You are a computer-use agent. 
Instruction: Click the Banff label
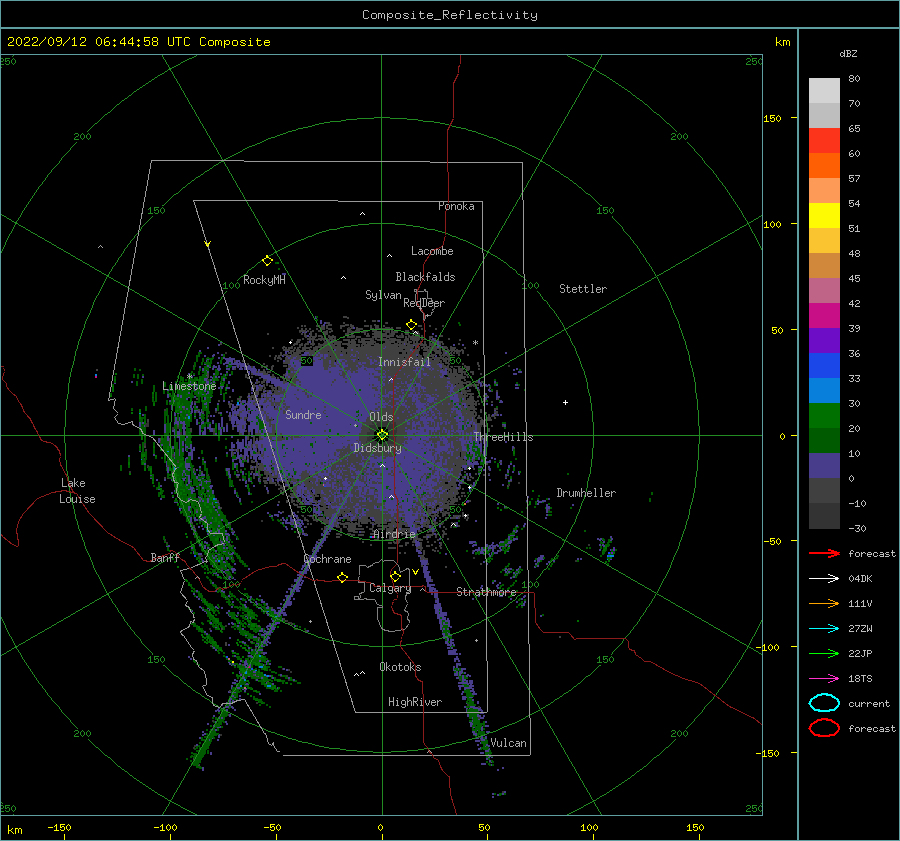pos(165,557)
